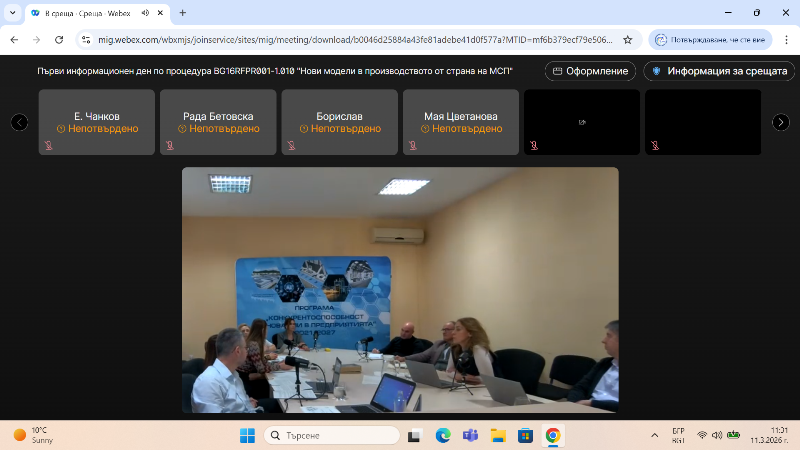The height and width of the screenshot is (450, 800).
Task: Open the Оформление layout button
Action: click(590, 71)
